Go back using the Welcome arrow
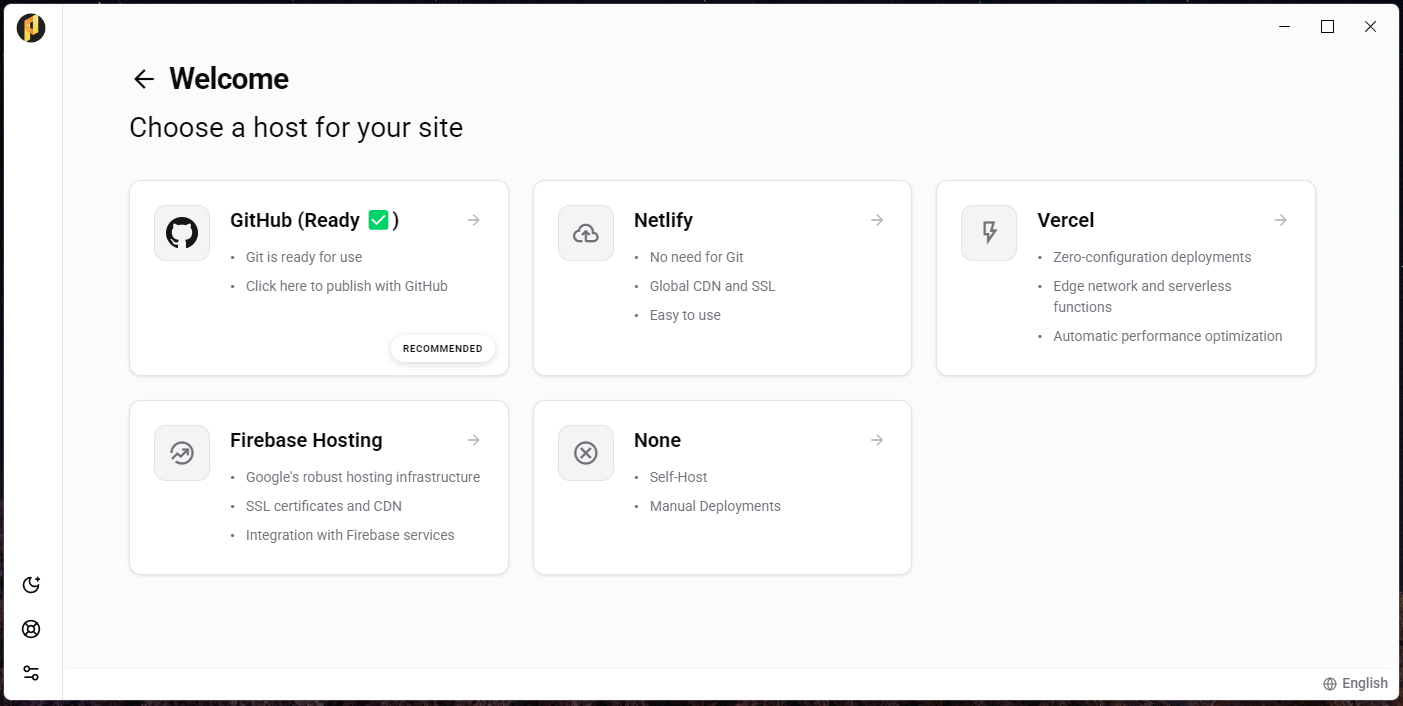This screenshot has width=1403, height=706. pos(144,79)
